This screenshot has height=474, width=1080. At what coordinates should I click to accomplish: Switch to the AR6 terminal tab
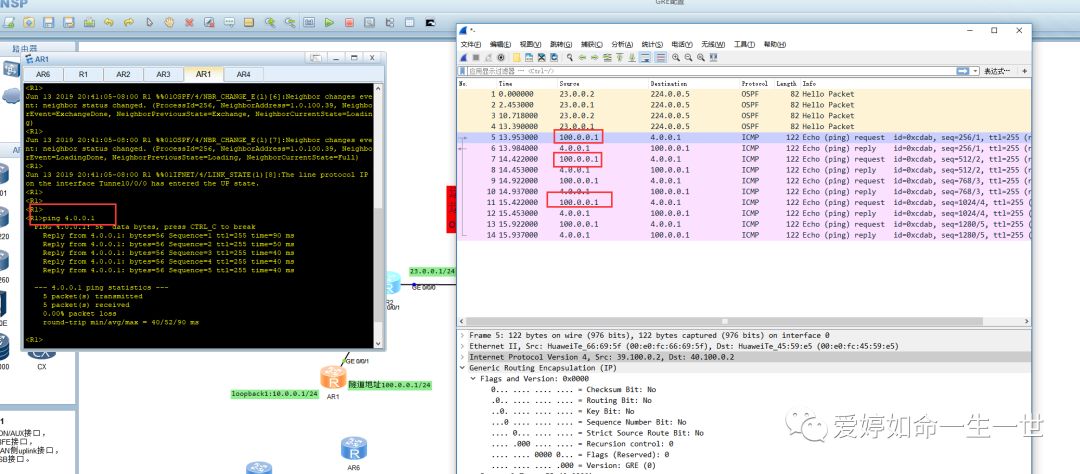tap(43, 74)
